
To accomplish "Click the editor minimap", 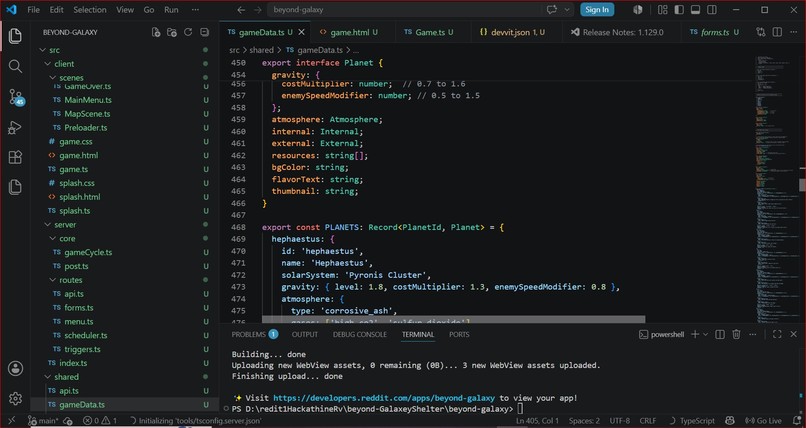I will click(x=776, y=188).
